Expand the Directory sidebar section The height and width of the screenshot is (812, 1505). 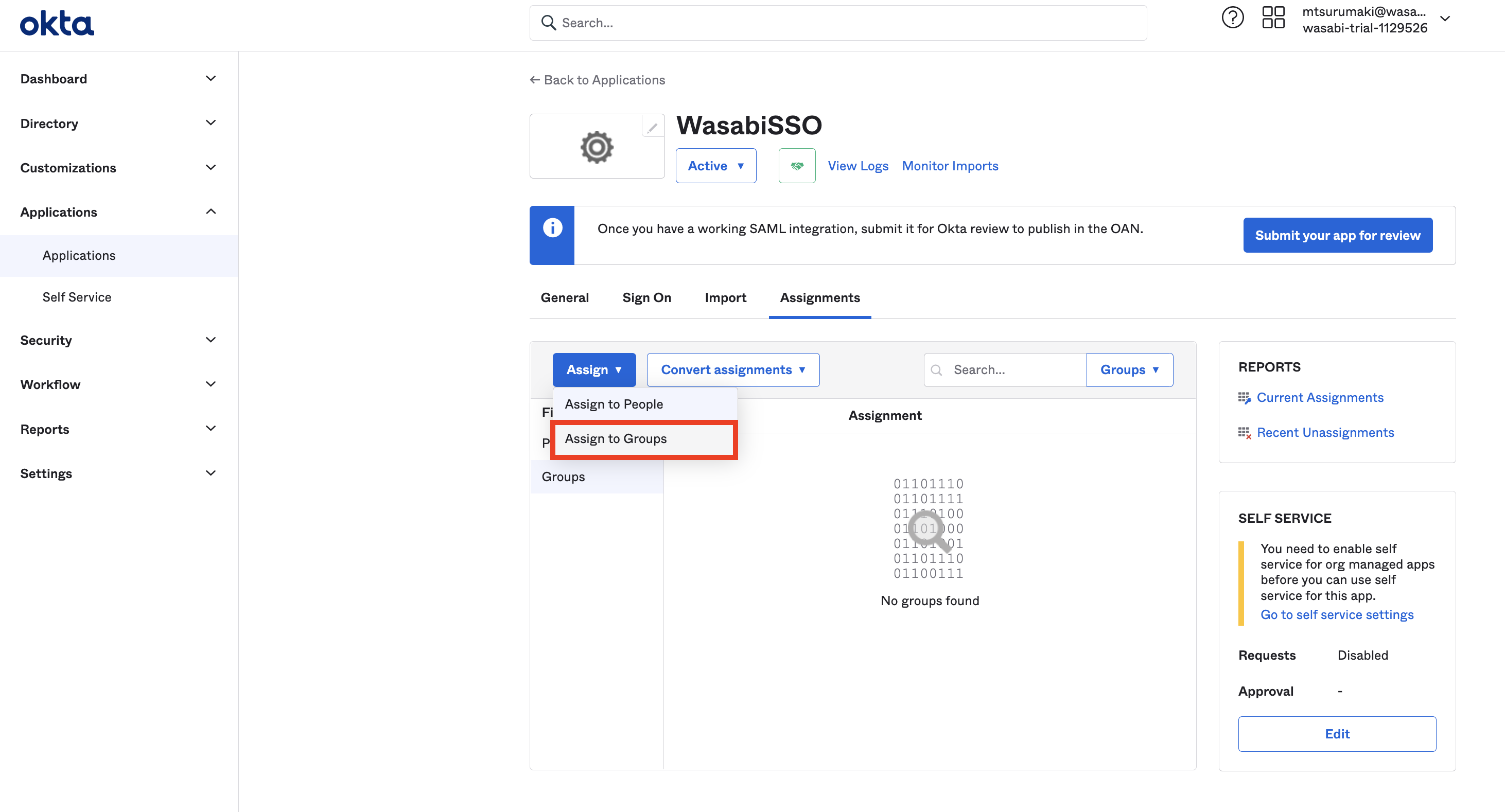(x=211, y=122)
